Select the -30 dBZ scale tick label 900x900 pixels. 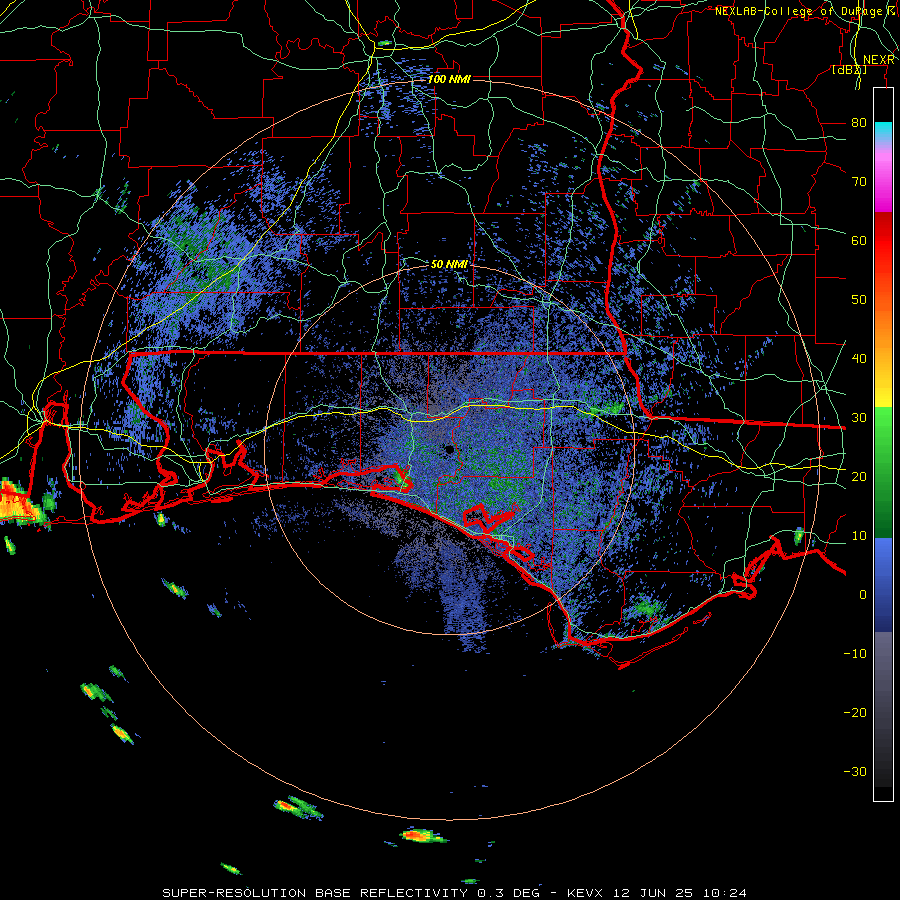pyautogui.click(x=855, y=771)
